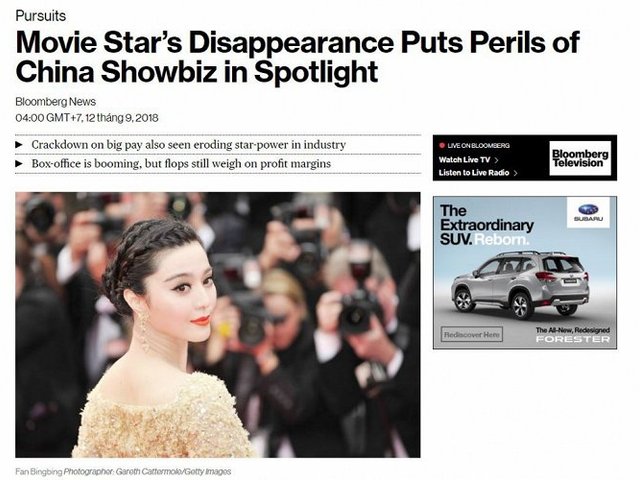Click the Listen to Live Radio link

pos(474,173)
